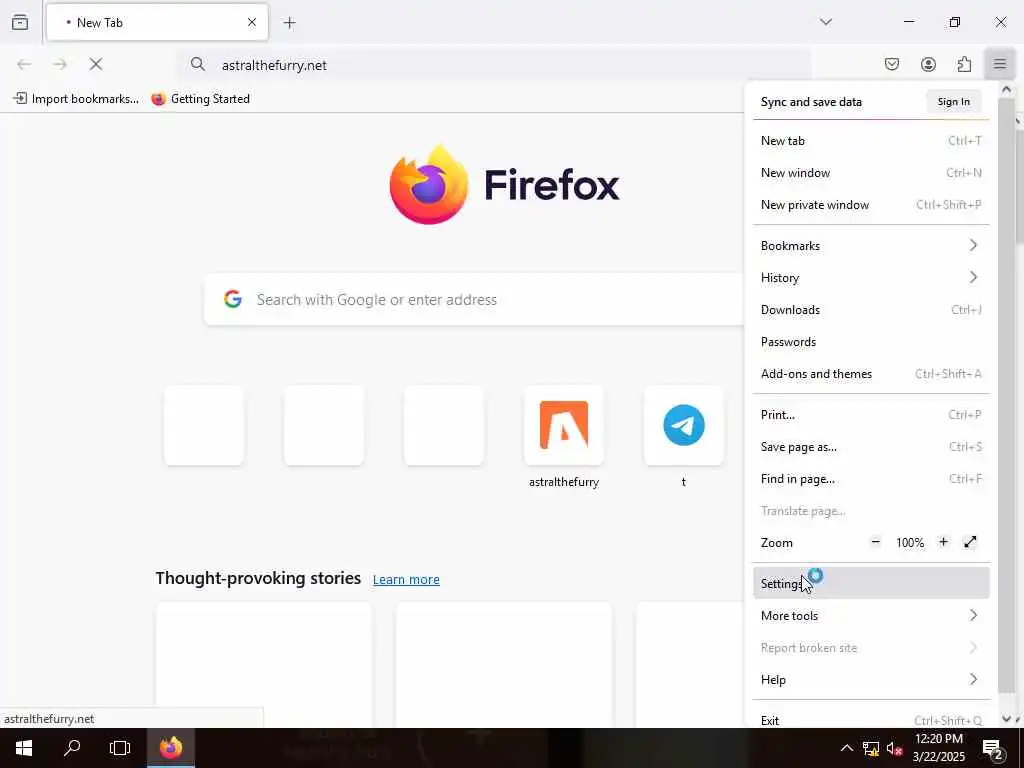
Task: Click Import bookmarks in bookmarks toolbar
Action: point(76,99)
